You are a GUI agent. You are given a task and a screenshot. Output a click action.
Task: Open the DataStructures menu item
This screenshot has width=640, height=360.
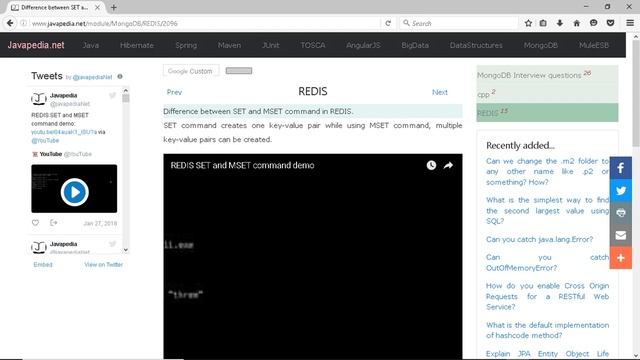point(476,45)
